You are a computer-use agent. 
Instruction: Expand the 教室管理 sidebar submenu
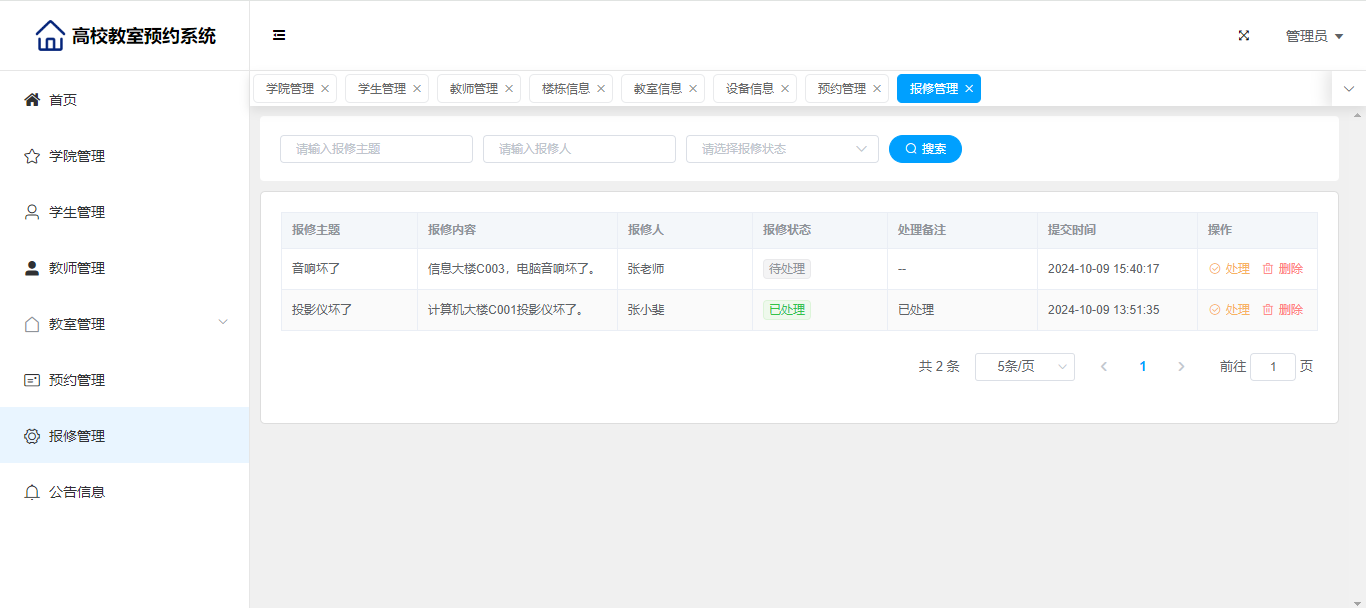coord(223,322)
